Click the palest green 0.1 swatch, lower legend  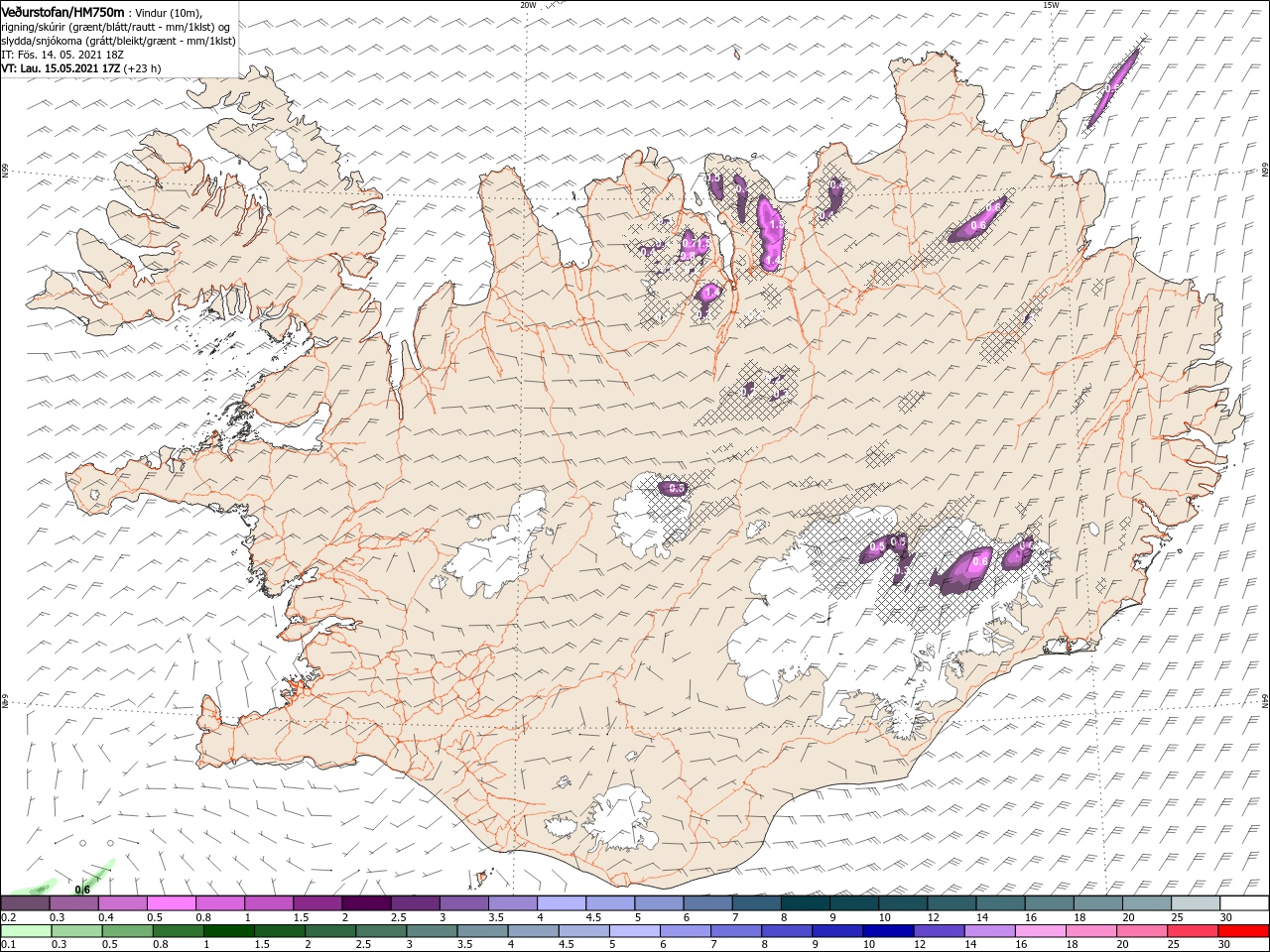pyautogui.click(x=26, y=932)
